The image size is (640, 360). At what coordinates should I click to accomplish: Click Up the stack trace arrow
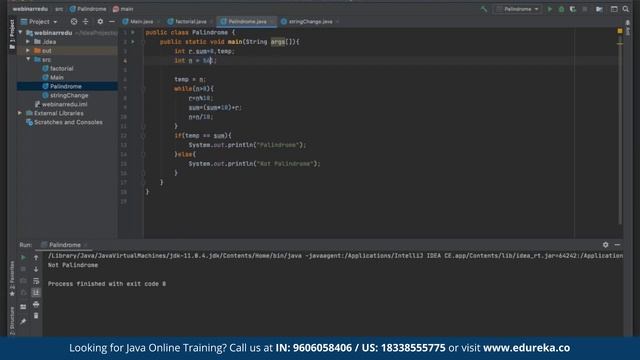[36, 258]
